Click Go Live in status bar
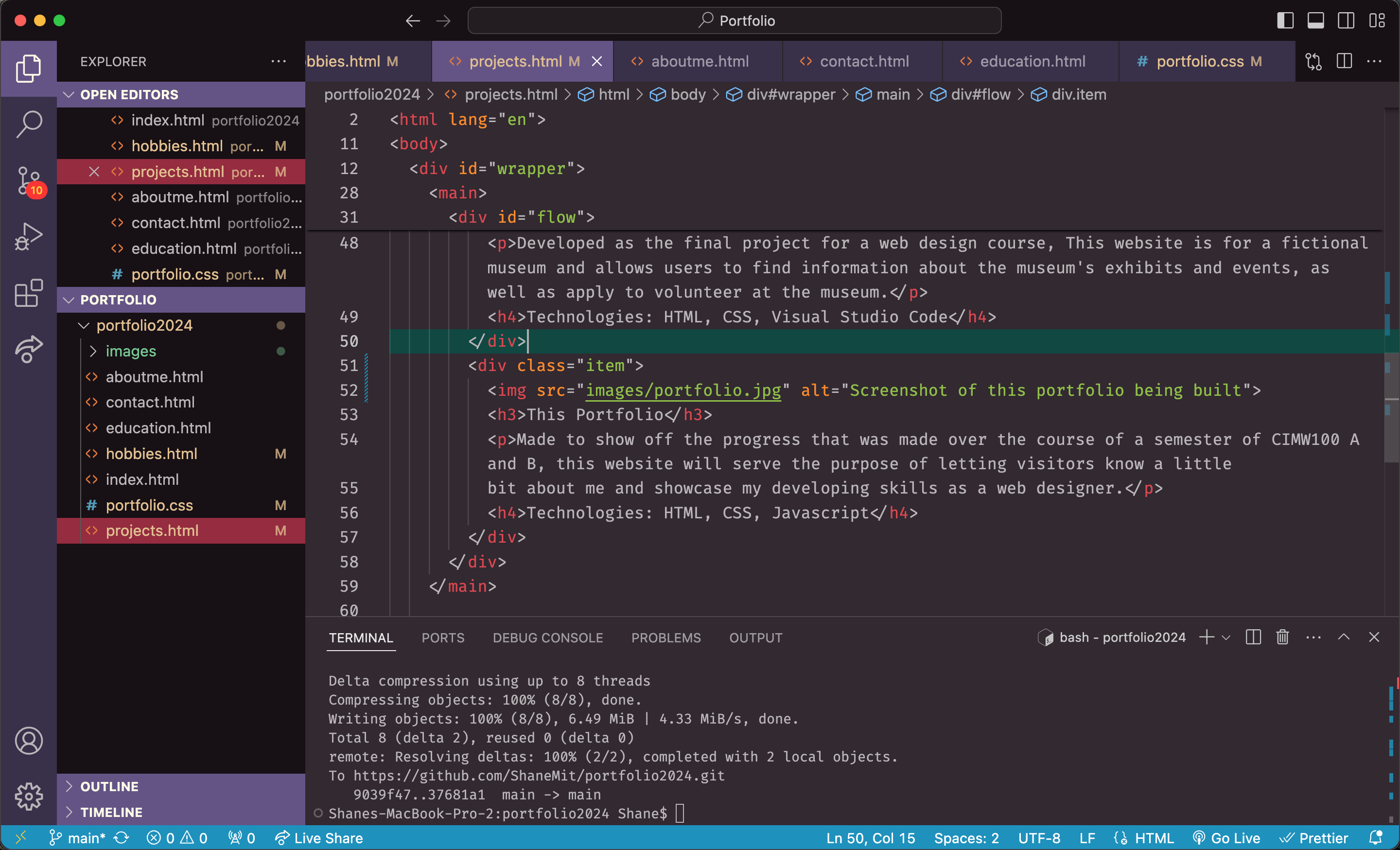The image size is (1400, 850). pyautogui.click(x=1226, y=837)
